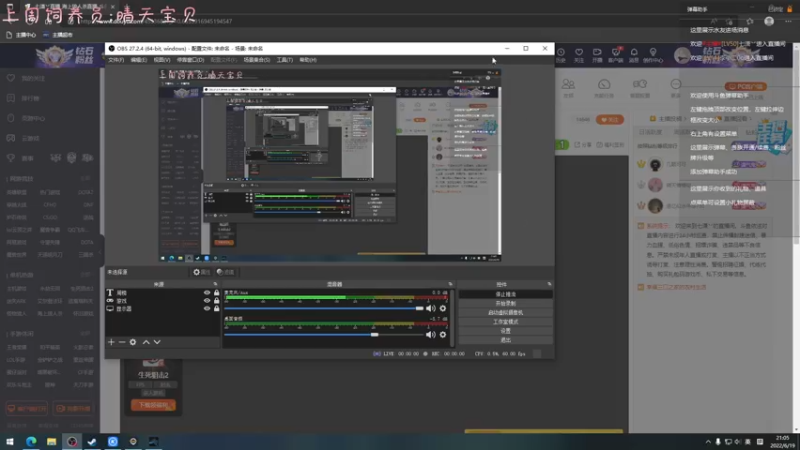Mute the desktop audio speaker icon
Viewport: 800px width, 450px height.
pyautogui.click(x=431, y=335)
